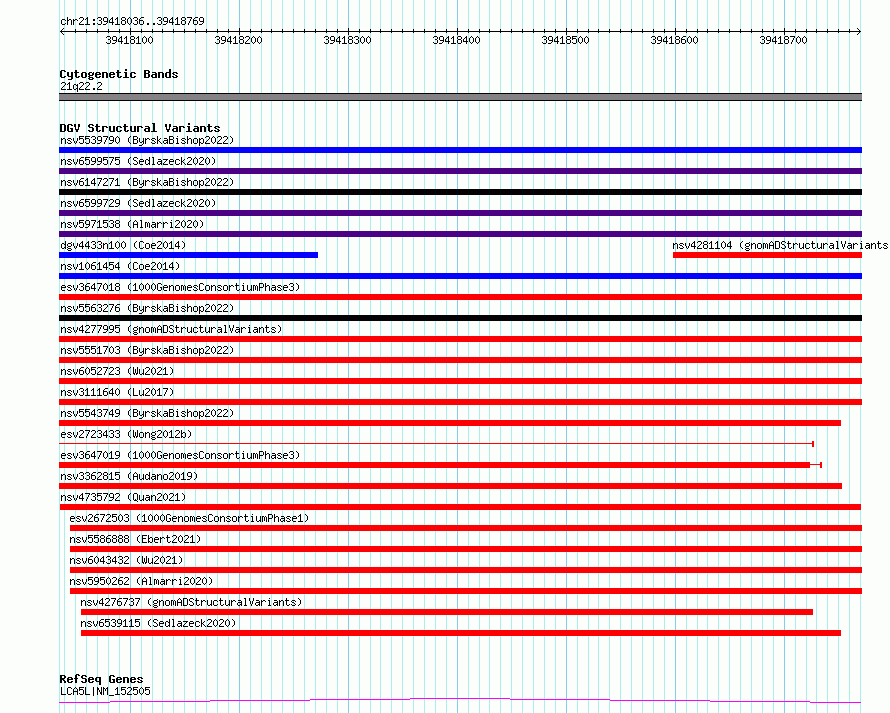
Task: Open esv2672503 (1000GenomesConsortiumPhase1) label
Action: pos(189,518)
